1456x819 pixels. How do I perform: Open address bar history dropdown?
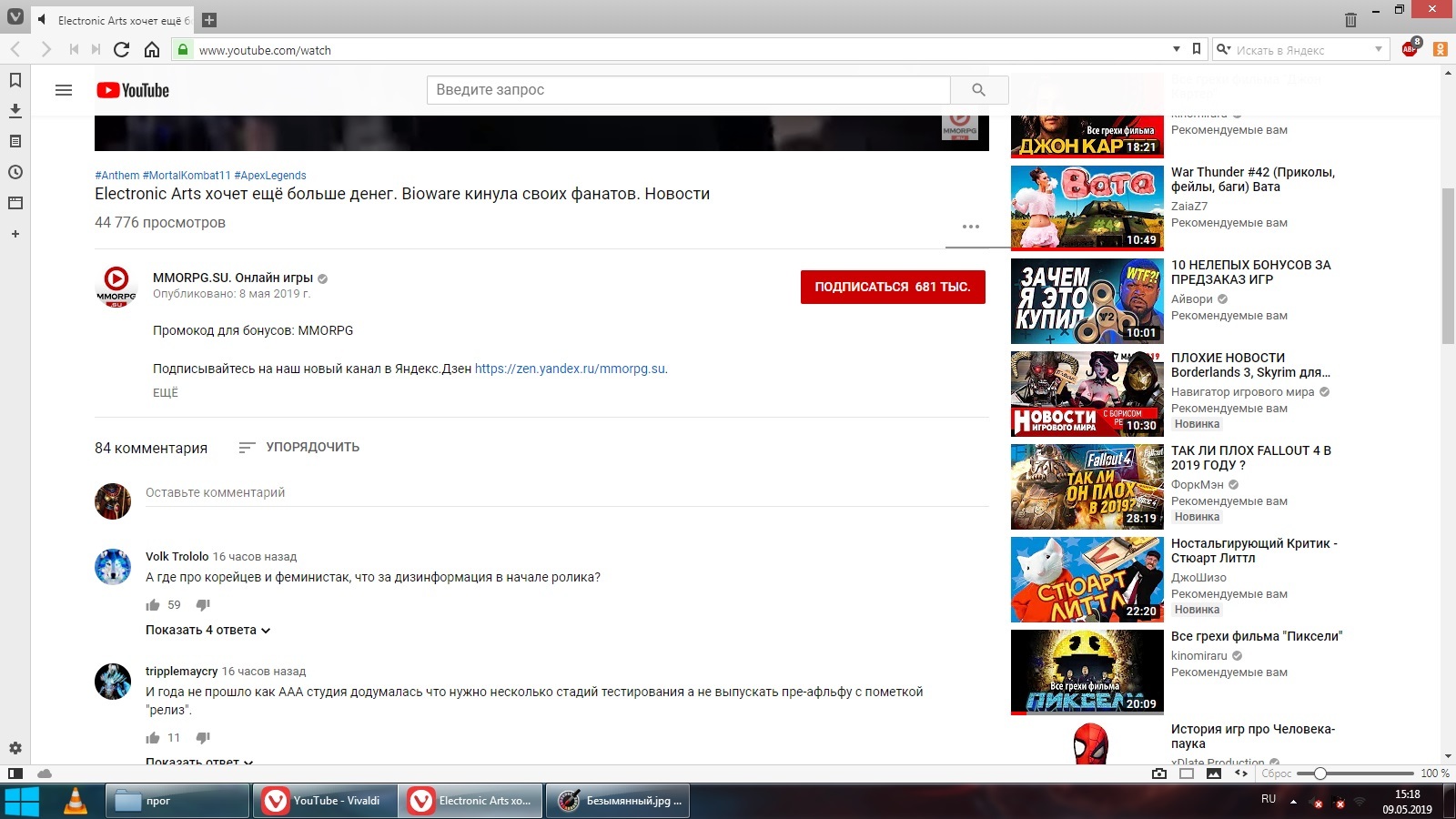click(1177, 49)
